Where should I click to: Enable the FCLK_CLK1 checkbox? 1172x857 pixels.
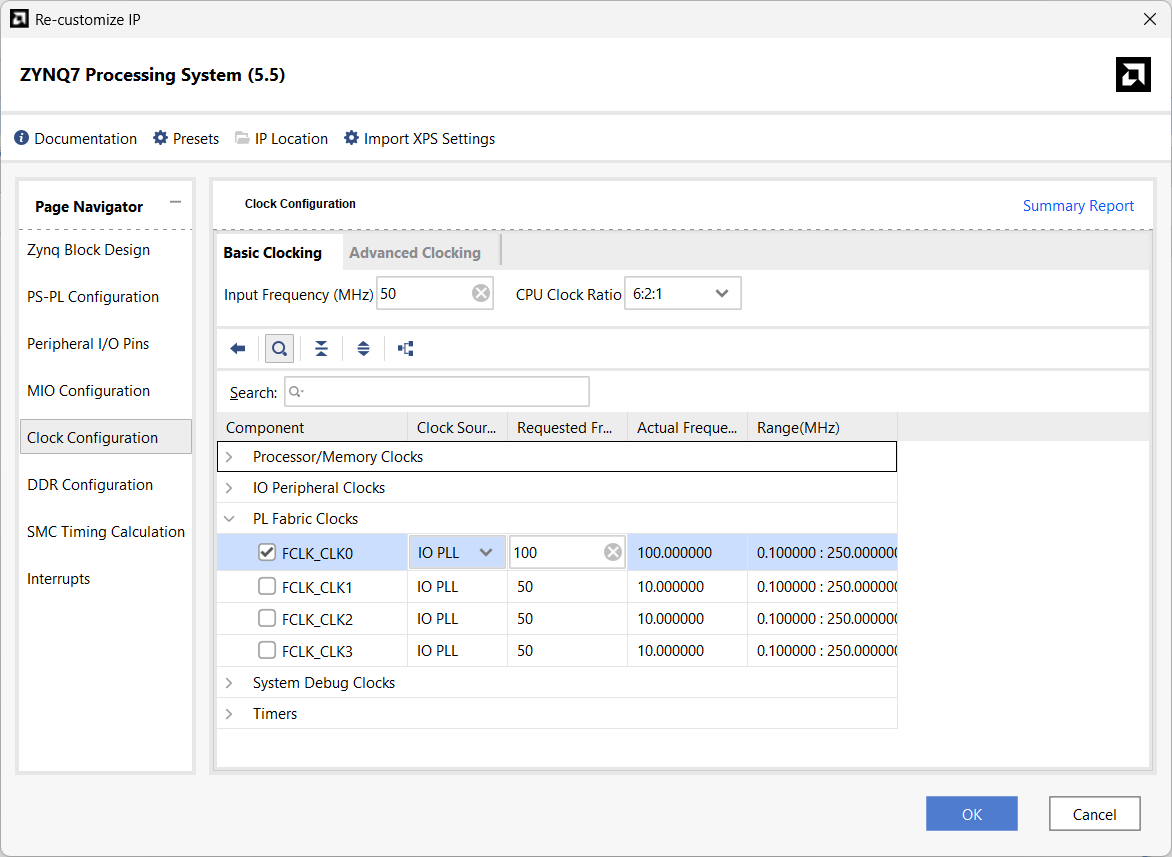click(x=267, y=587)
